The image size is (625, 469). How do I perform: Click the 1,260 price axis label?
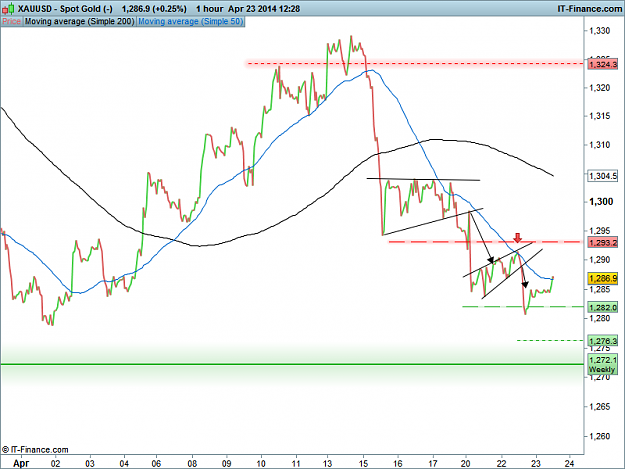point(599,436)
